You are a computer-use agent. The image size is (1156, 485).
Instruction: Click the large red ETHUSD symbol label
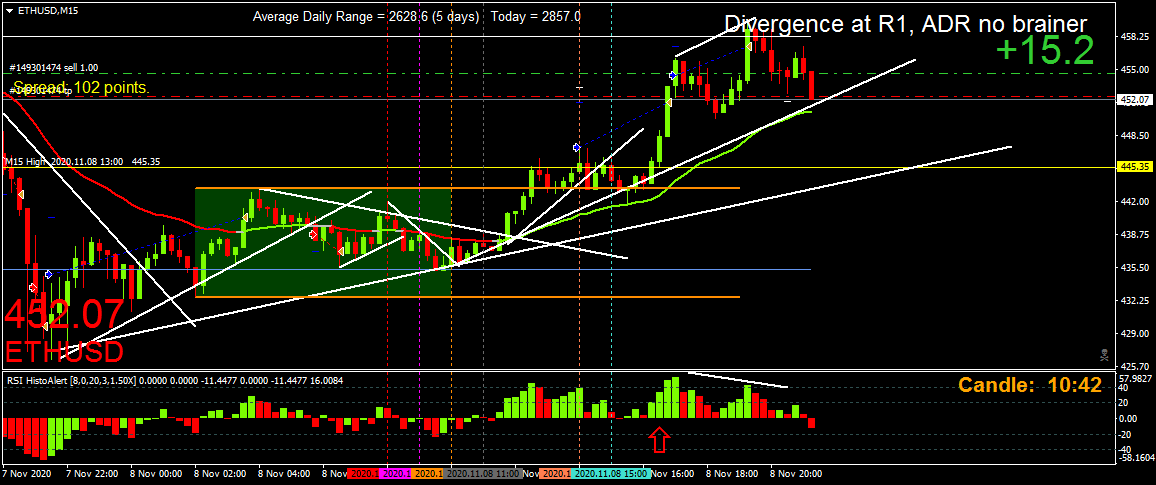64,352
